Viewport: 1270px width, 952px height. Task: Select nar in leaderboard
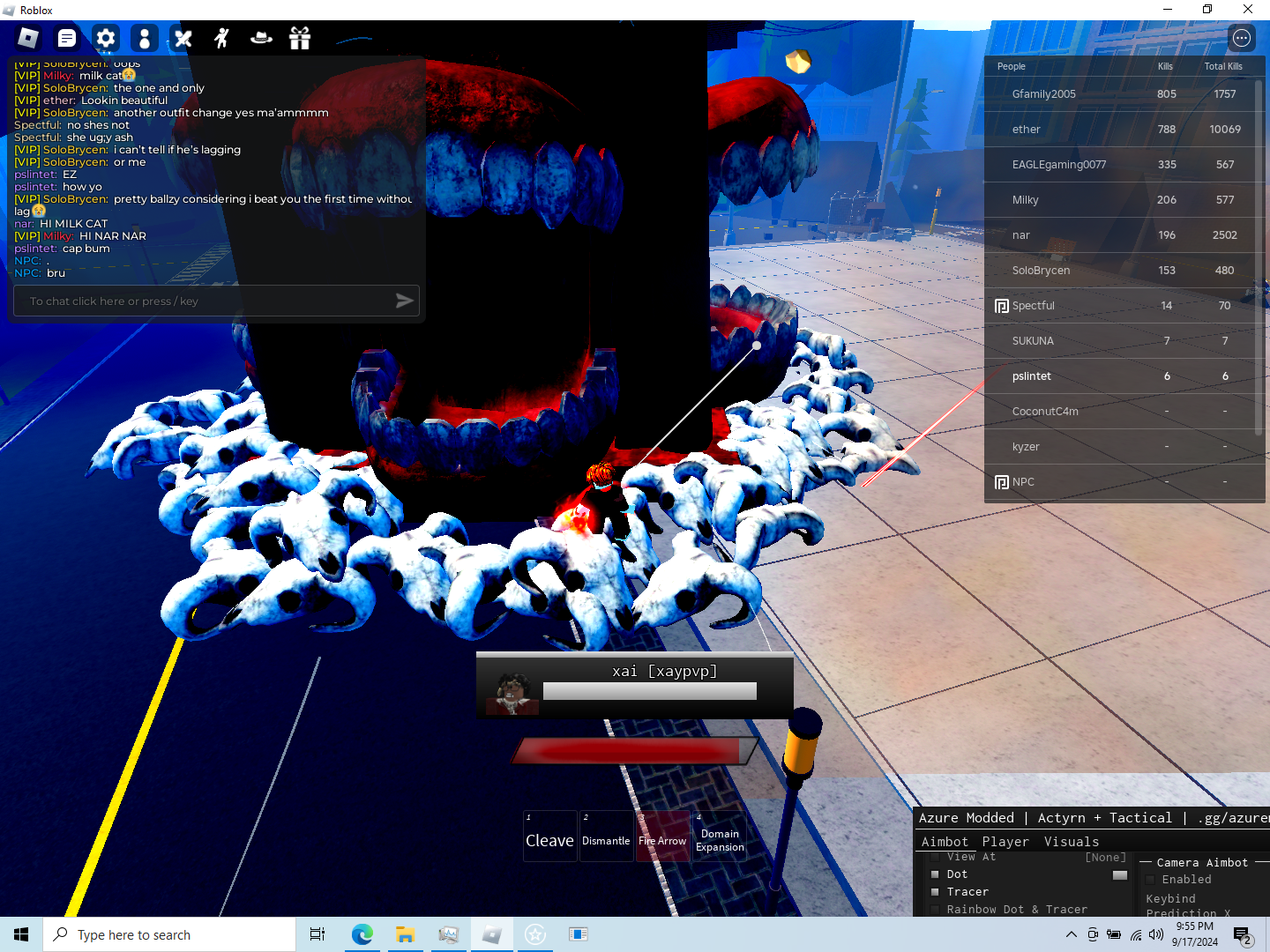pos(1124,235)
